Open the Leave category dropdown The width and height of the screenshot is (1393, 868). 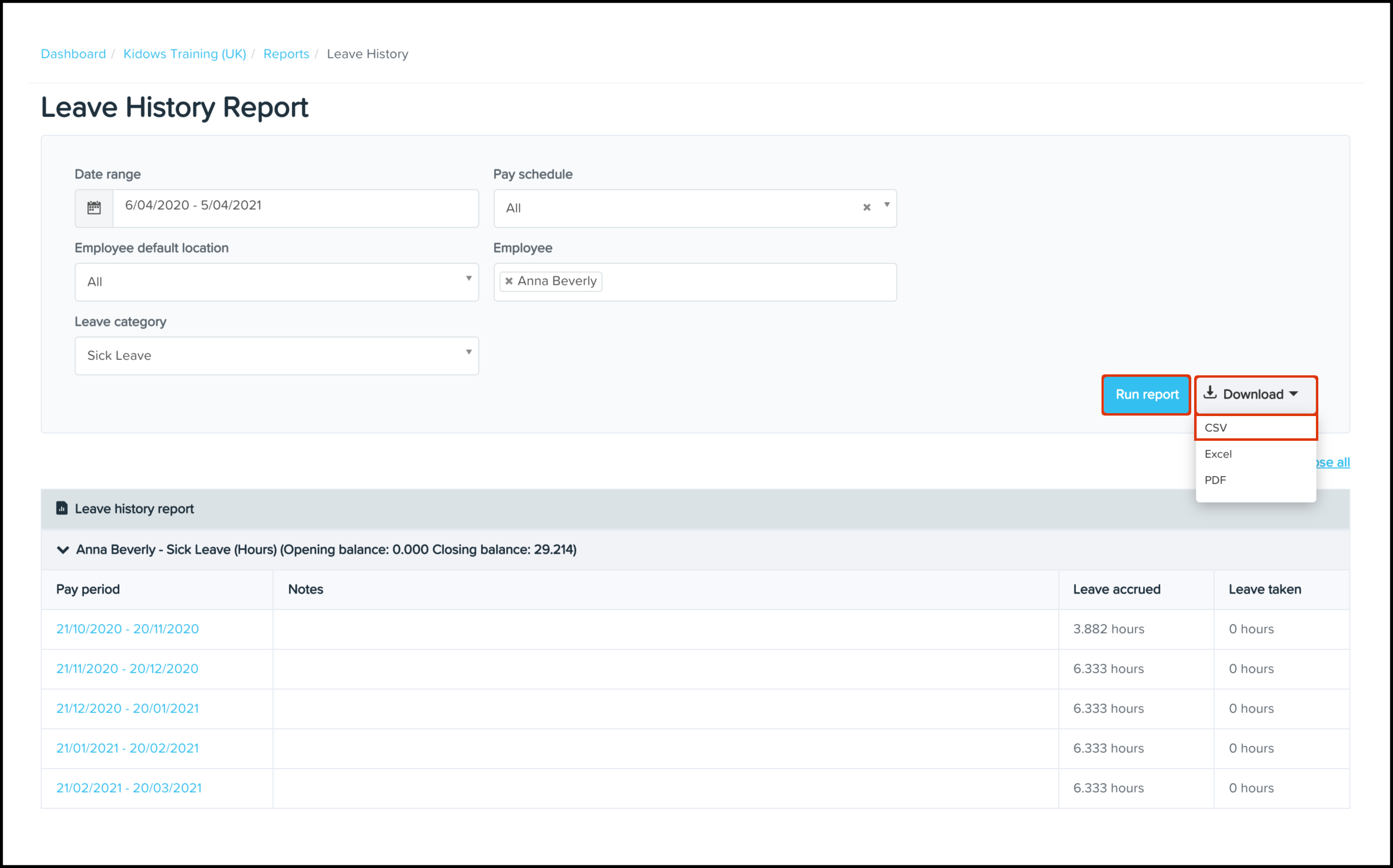tap(275, 355)
